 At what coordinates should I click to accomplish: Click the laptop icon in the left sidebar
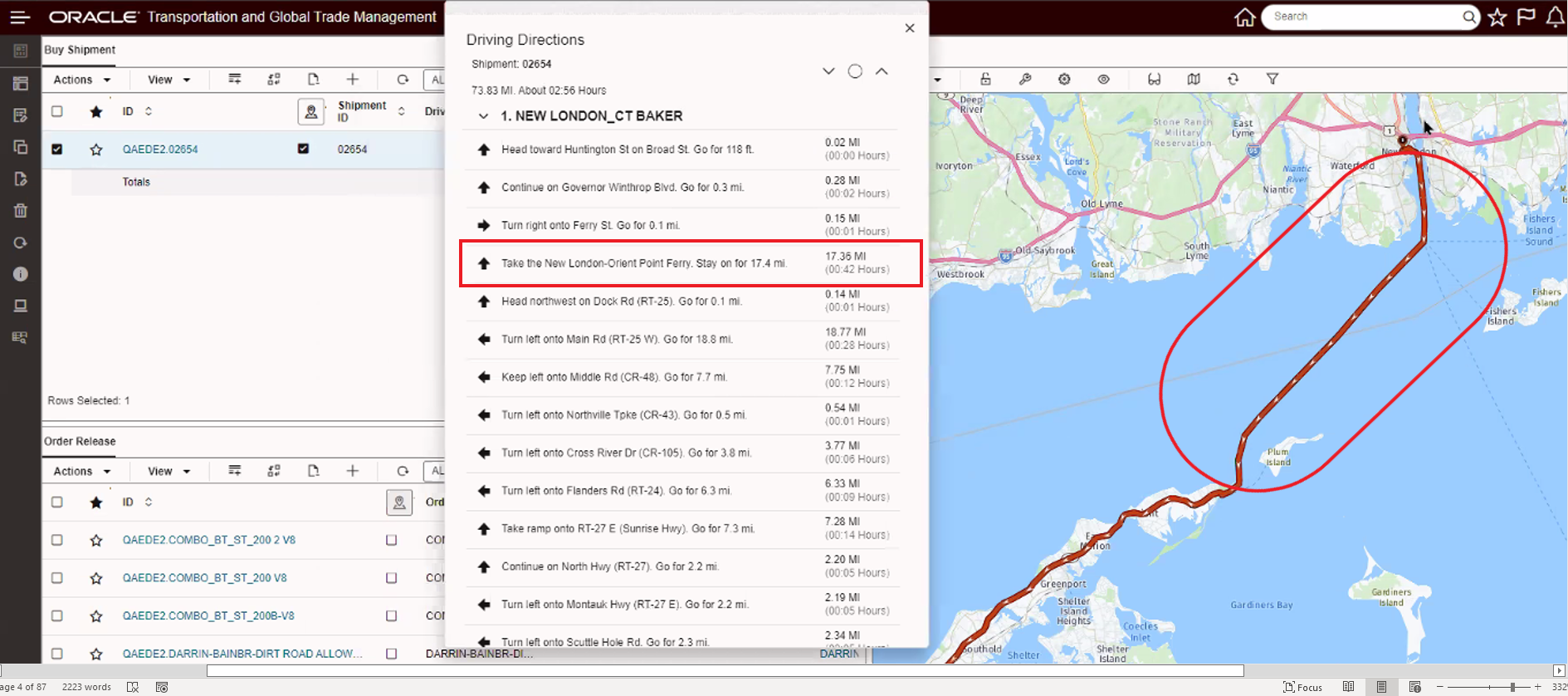[21, 306]
